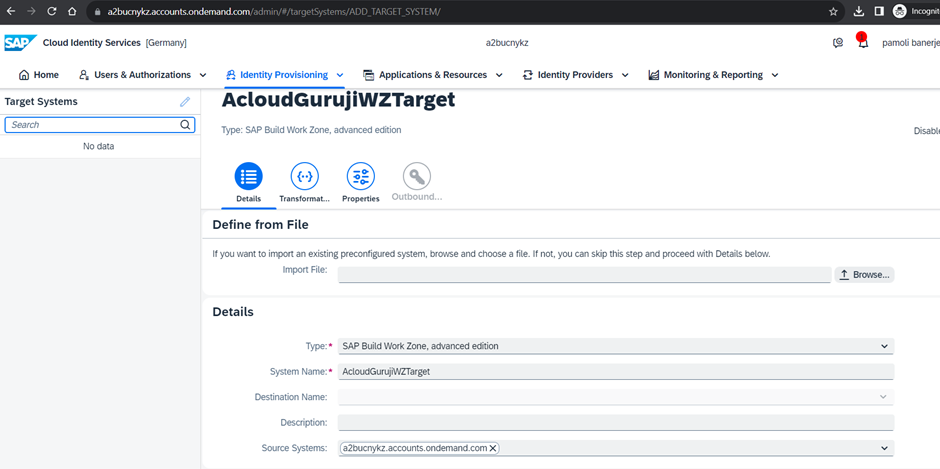This screenshot has height=469, width=940.
Task: Open the help headset icon in the header
Action: (x=838, y=43)
